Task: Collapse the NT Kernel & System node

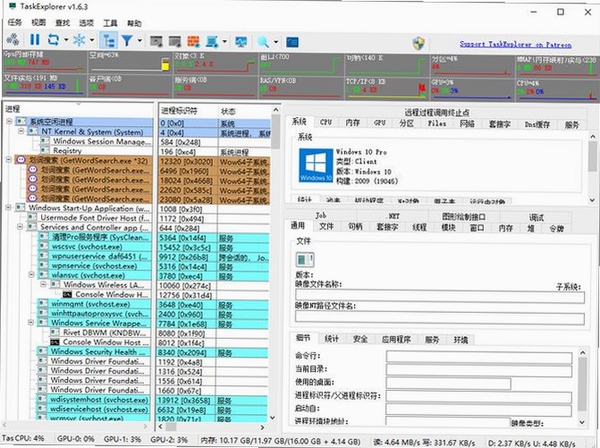Action: click(x=21, y=131)
